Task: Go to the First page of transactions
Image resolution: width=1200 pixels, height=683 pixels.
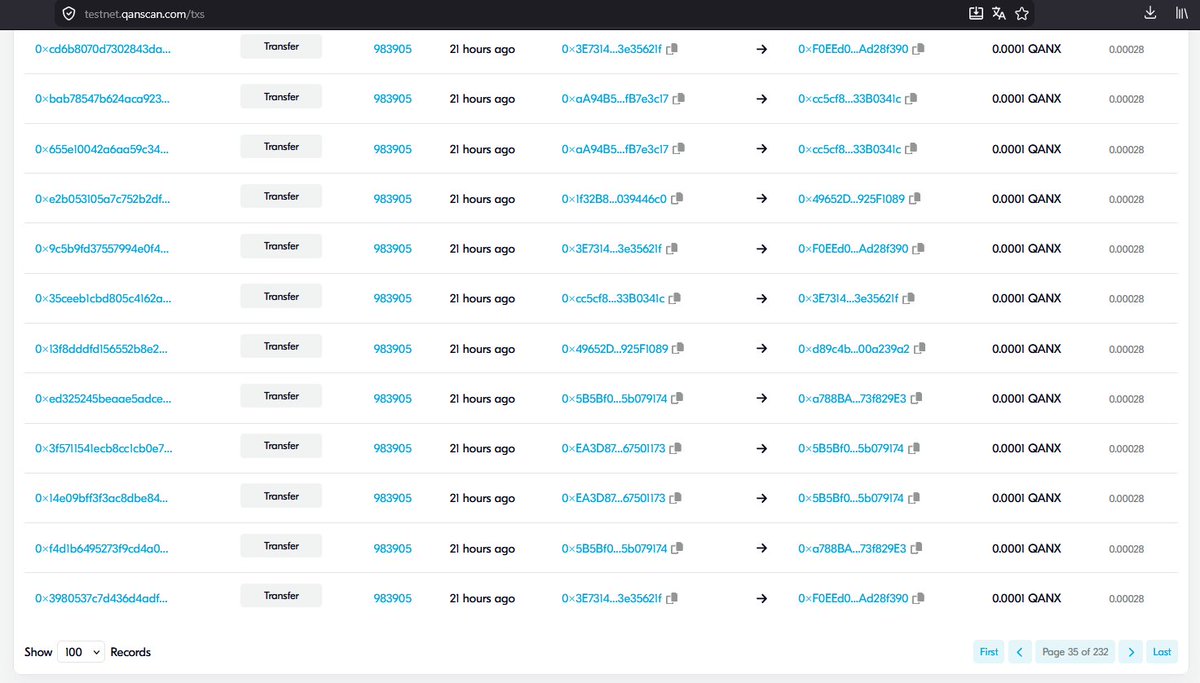Action: coord(989,651)
